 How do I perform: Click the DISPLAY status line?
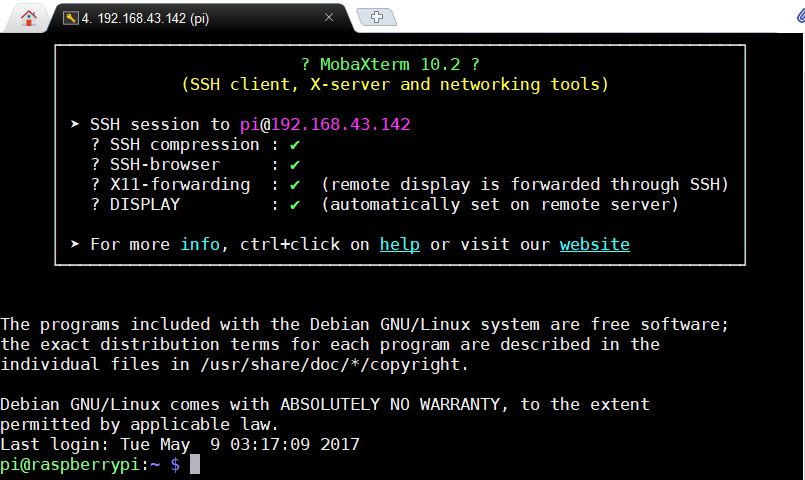coord(385,204)
